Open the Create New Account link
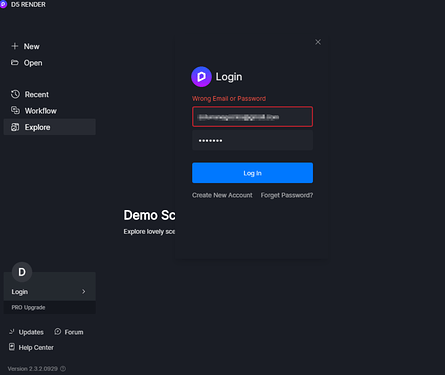This screenshot has width=445, height=375. point(222,195)
